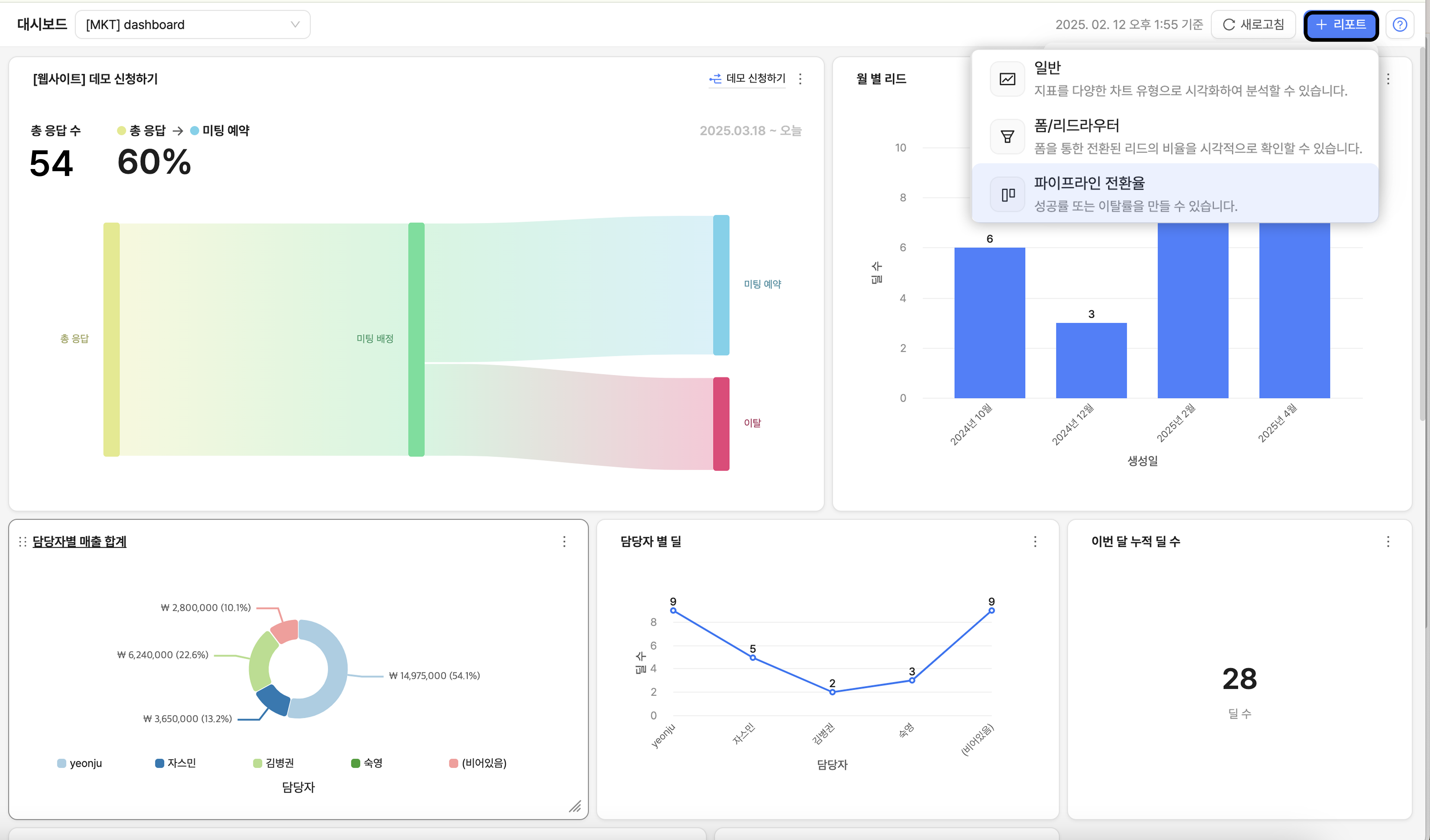
Task: Click the 폼/리드라우터 funnel icon
Action: pos(1007,137)
